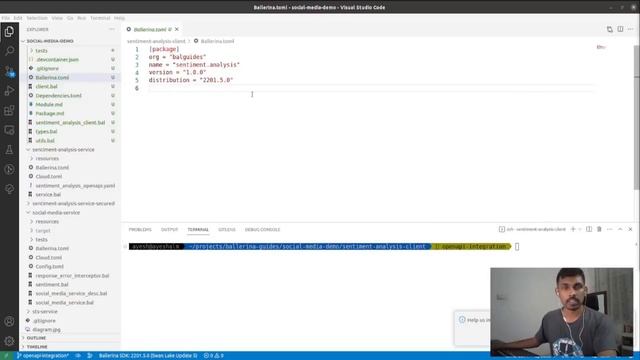Click the zsh sentiment-analysis-client terminal label
The image size is (640, 360).
pos(532,229)
